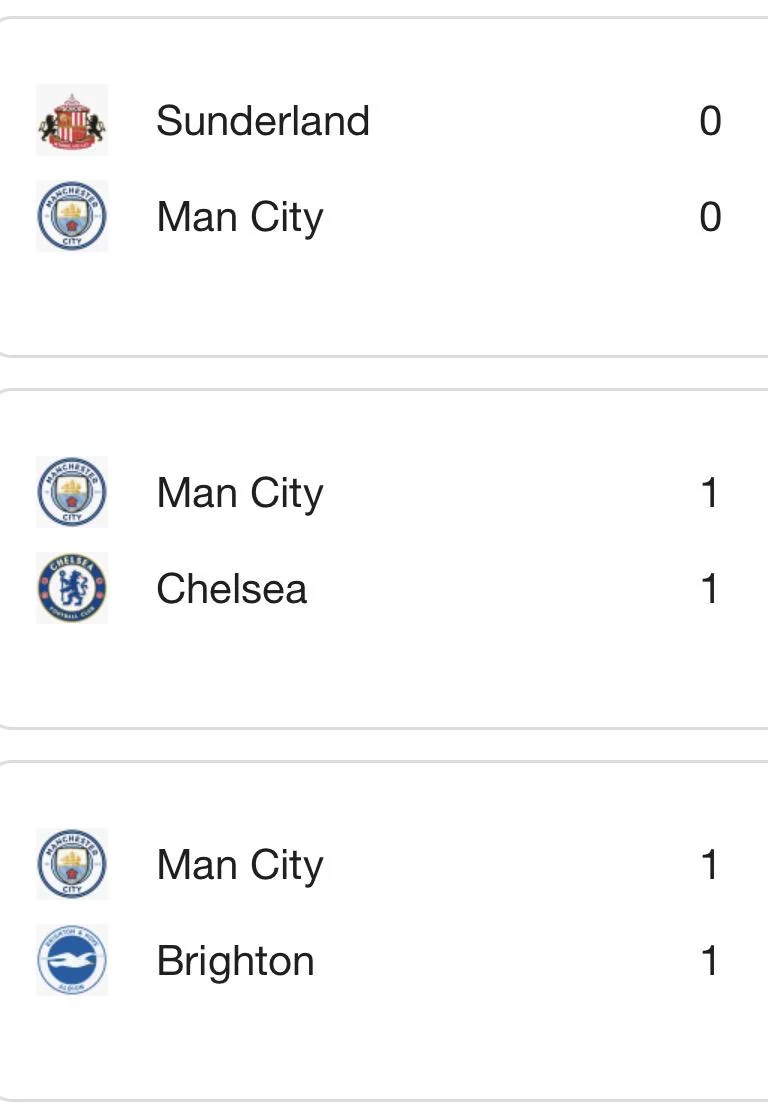Tap the Chelsea club crest
Viewport: 768px width, 1113px height.
click(x=72, y=589)
